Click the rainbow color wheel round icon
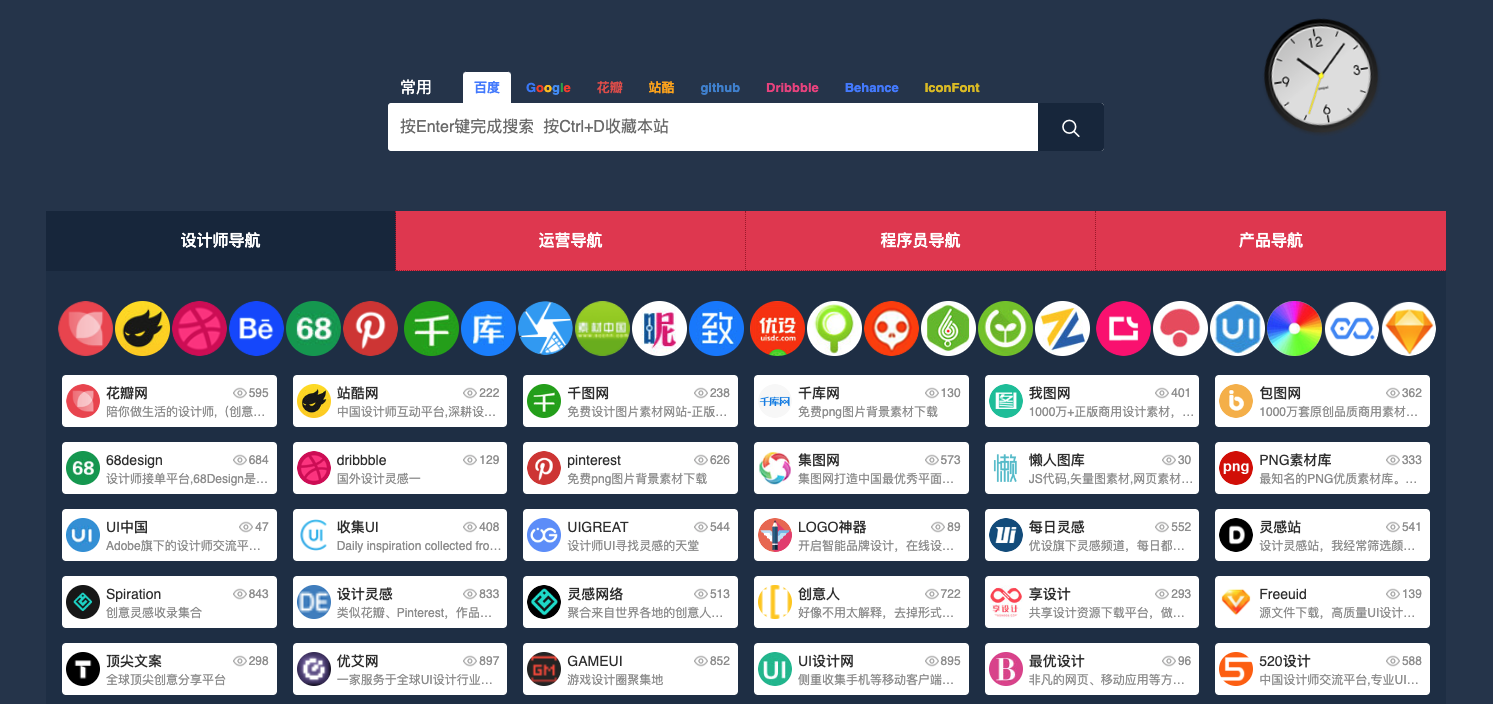Viewport: 1493px width, 704px height. pyautogui.click(x=1294, y=329)
